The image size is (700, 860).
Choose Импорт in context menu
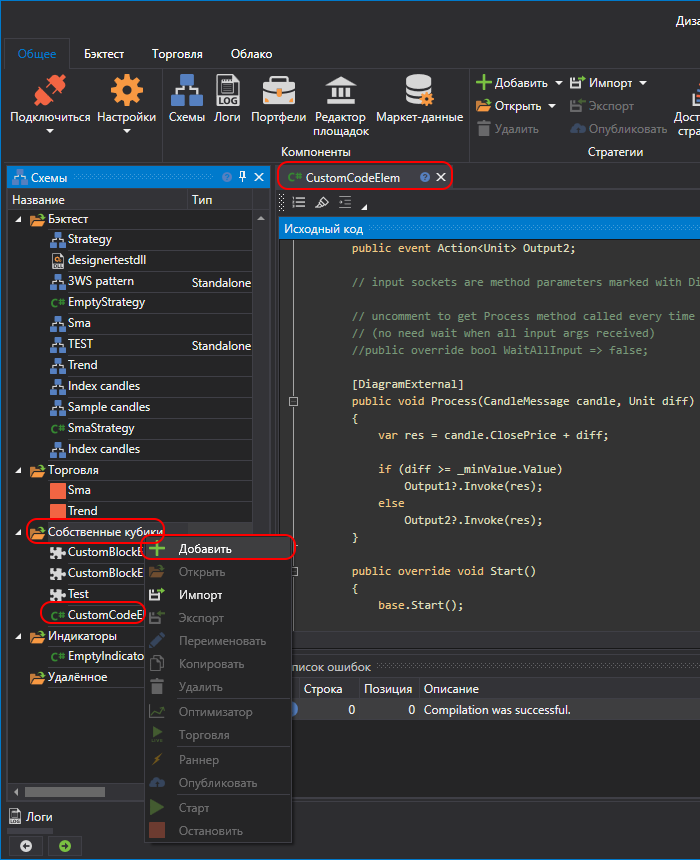click(218, 595)
